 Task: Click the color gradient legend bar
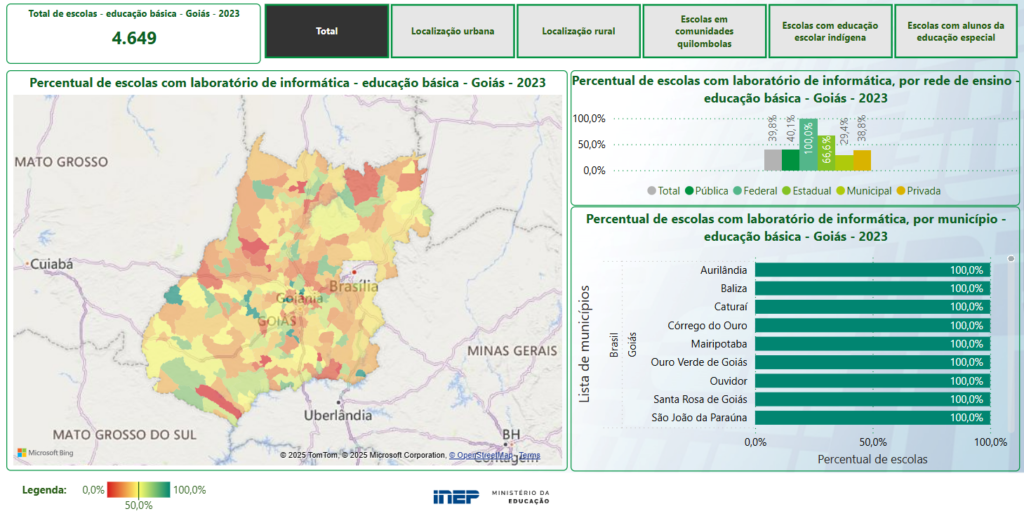pyautogui.click(x=138, y=490)
